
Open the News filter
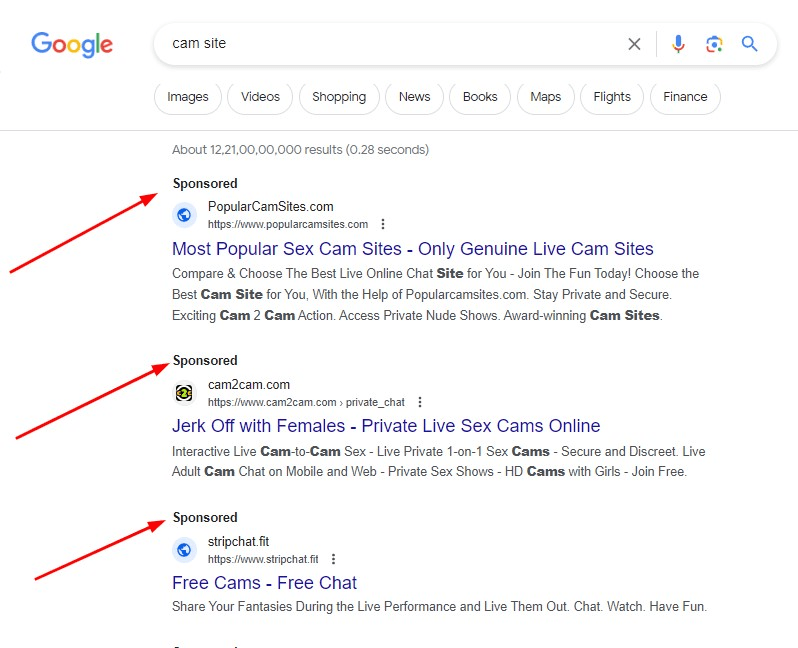click(414, 97)
